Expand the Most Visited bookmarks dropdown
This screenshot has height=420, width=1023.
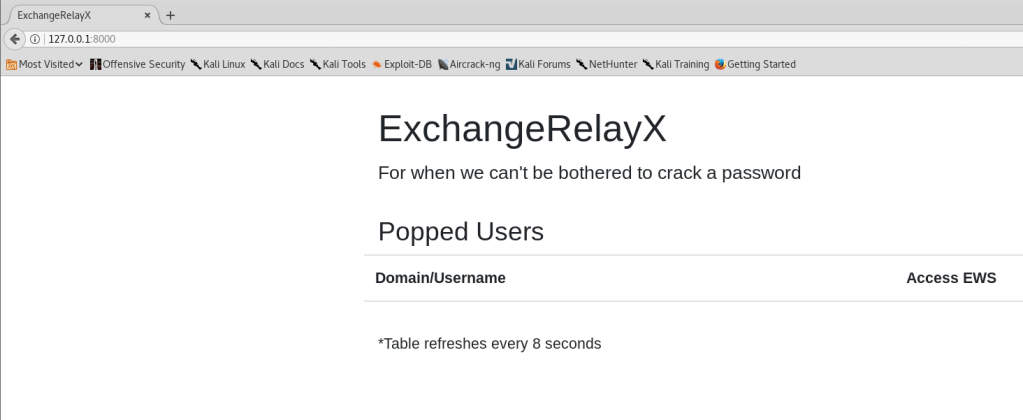point(44,64)
